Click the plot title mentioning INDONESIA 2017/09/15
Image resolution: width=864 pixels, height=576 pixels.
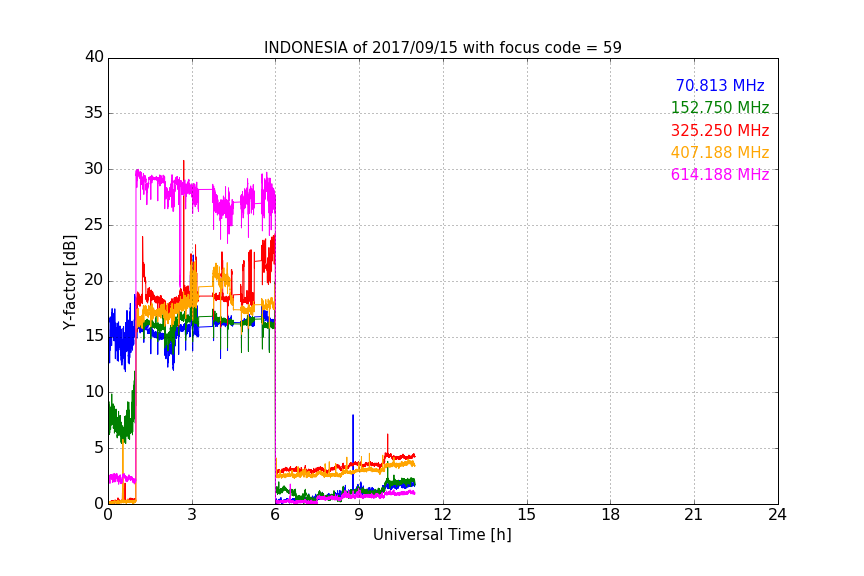tap(442, 47)
